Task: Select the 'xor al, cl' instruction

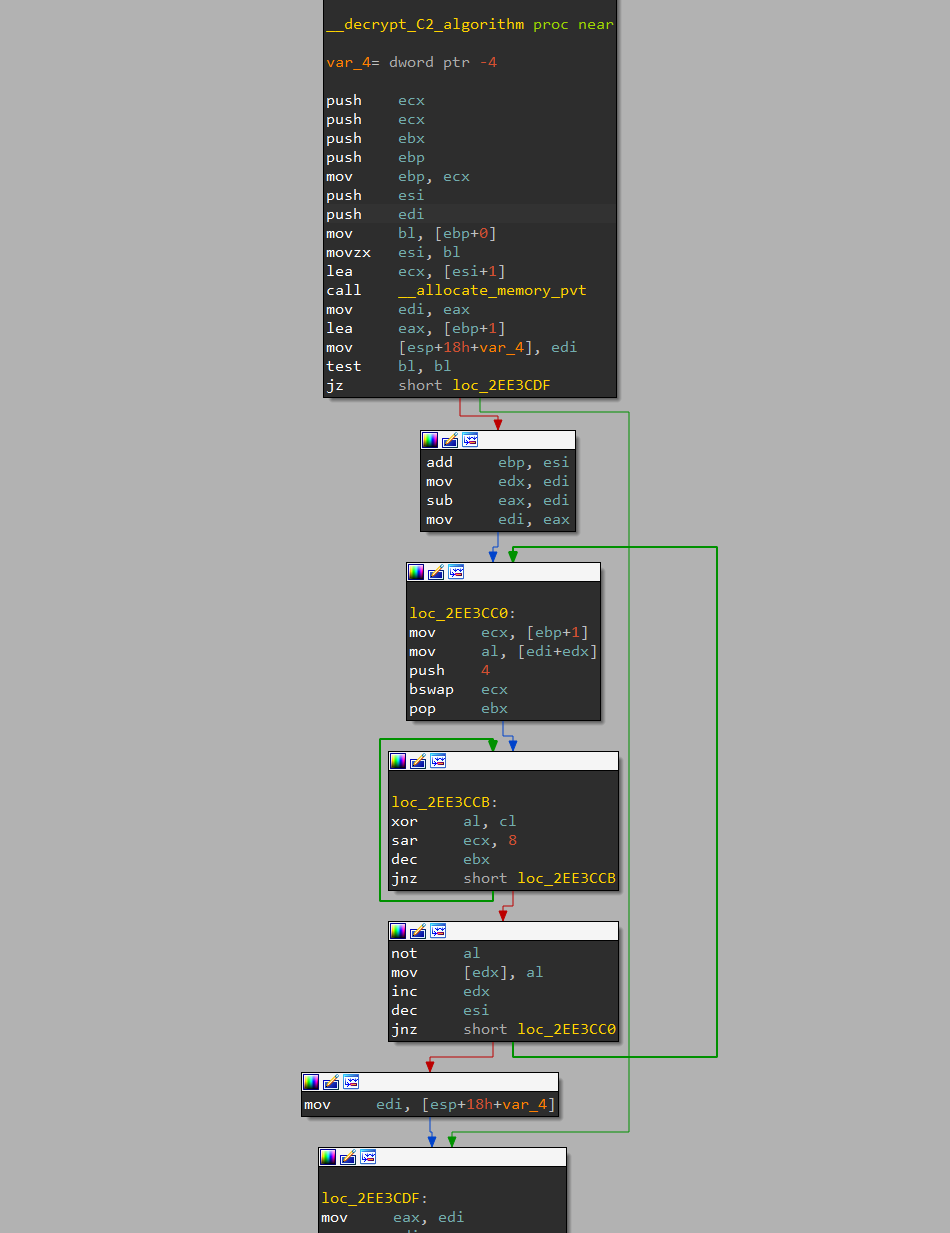Action: [453, 821]
